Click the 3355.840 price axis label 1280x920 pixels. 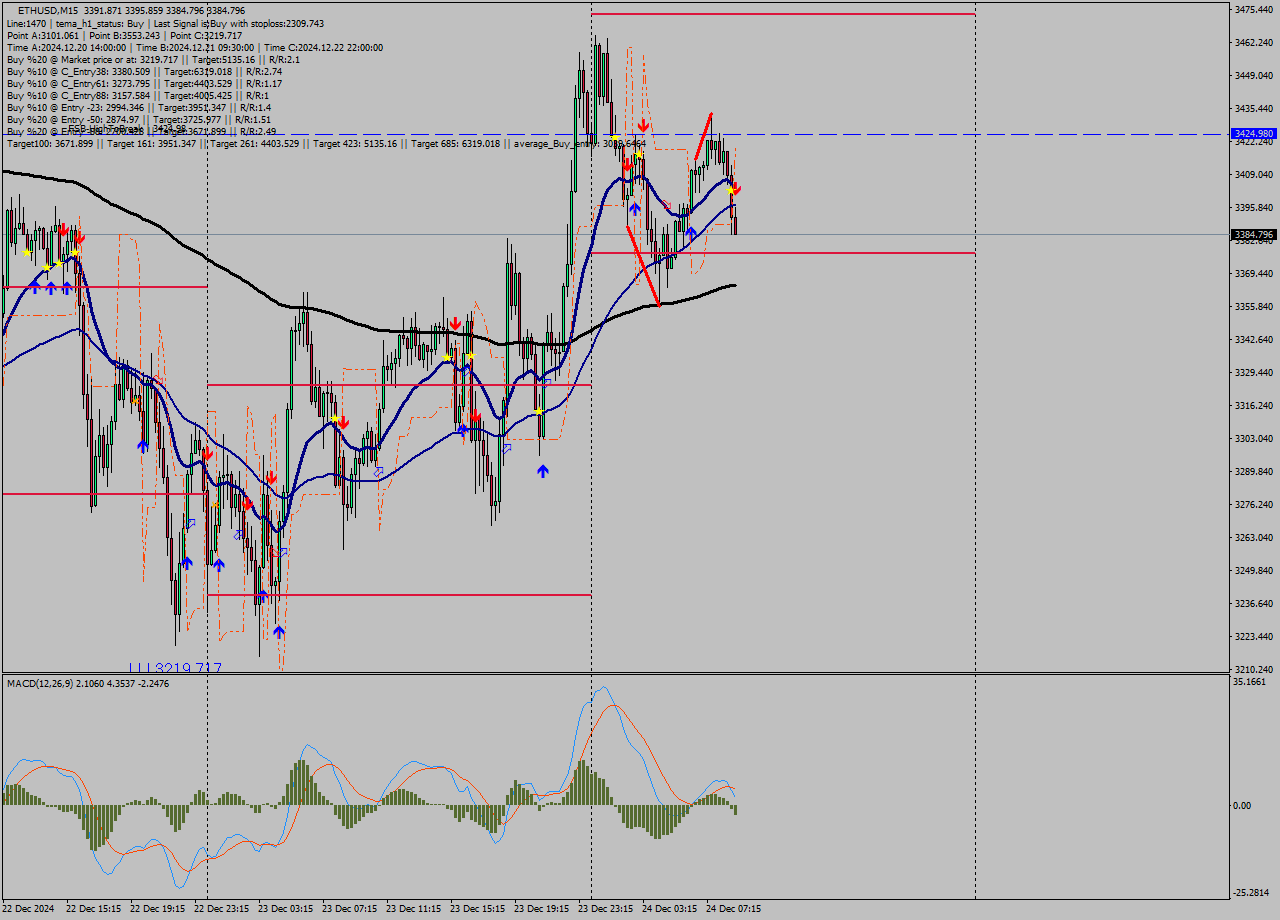(x=1254, y=306)
